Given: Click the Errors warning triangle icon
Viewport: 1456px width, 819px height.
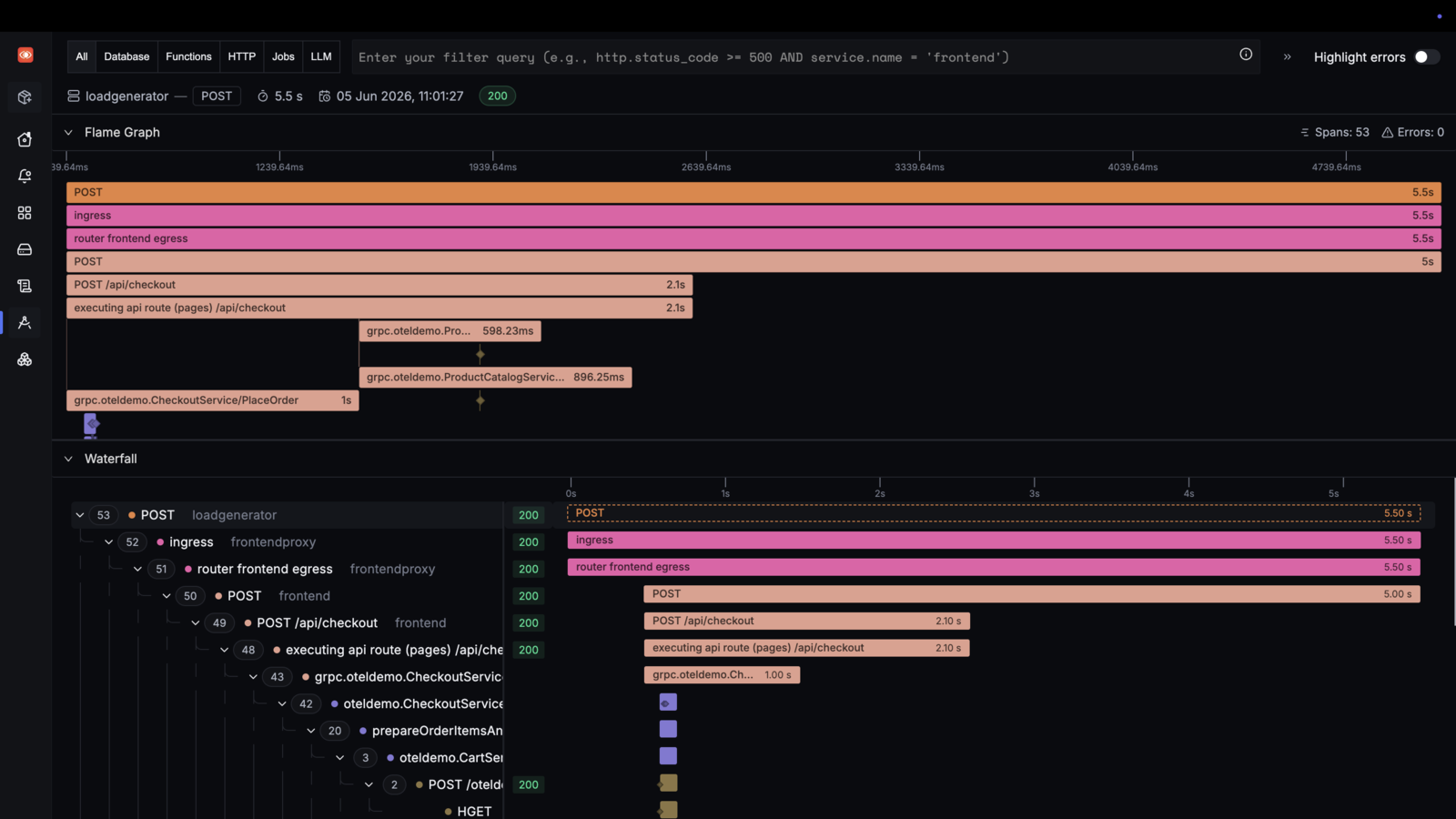Looking at the screenshot, I should [x=1388, y=132].
